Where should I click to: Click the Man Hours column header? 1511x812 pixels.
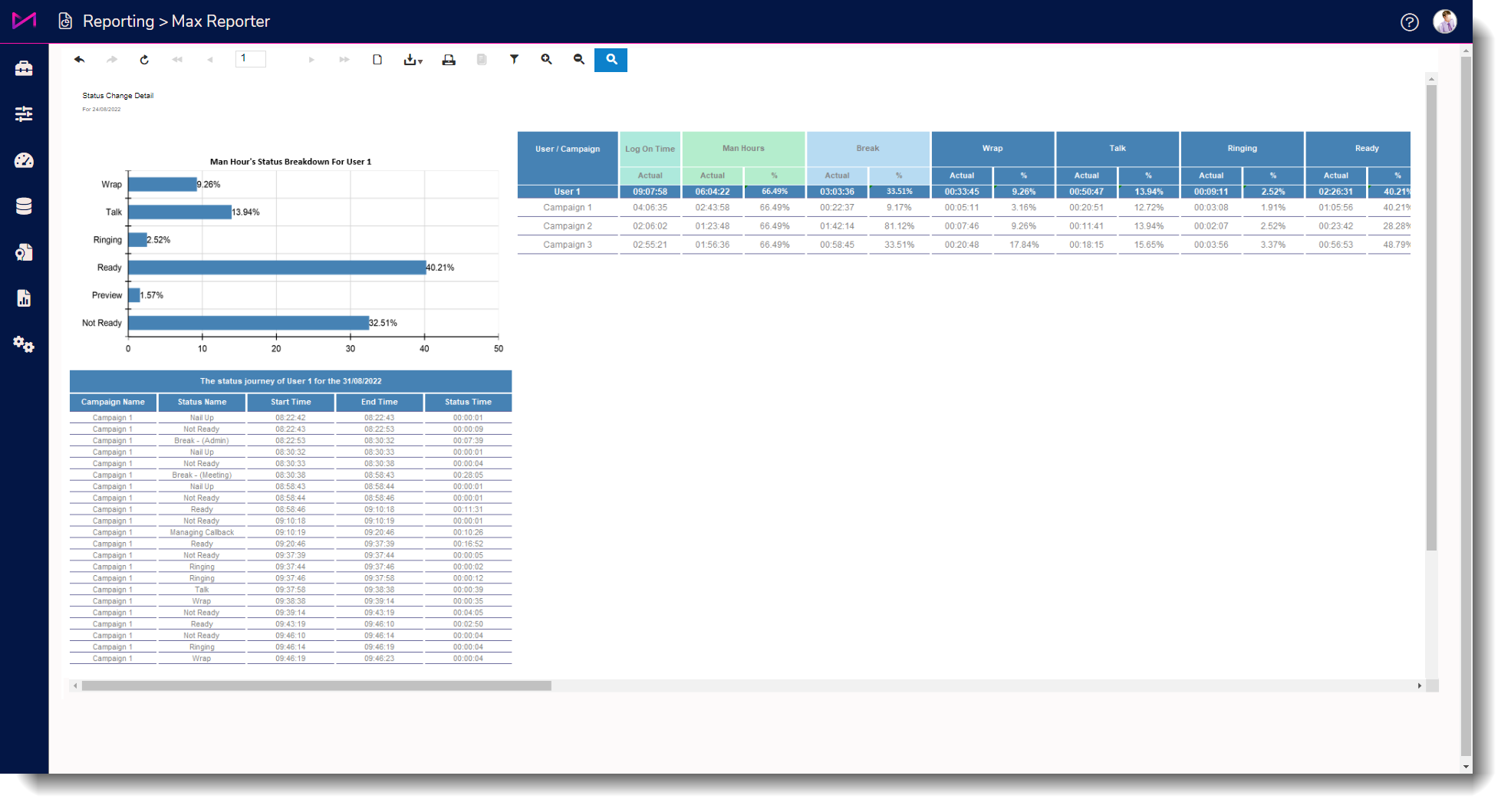pyautogui.click(x=743, y=149)
